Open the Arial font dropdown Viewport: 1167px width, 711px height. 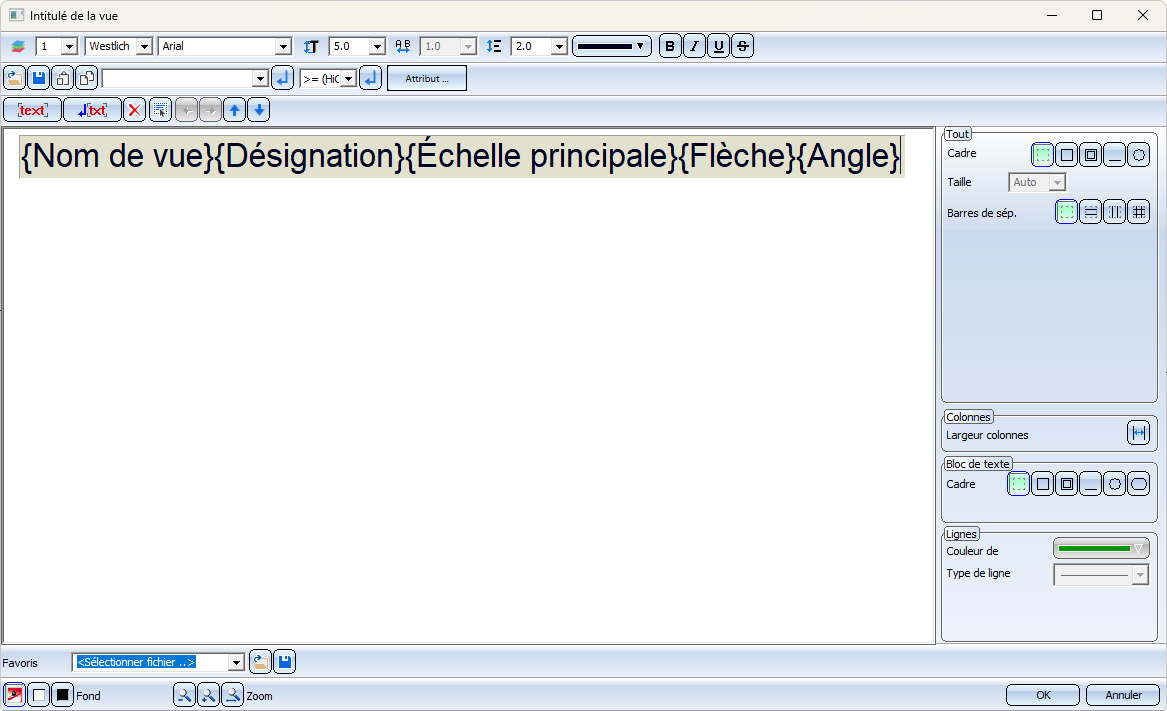click(x=283, y=46)
